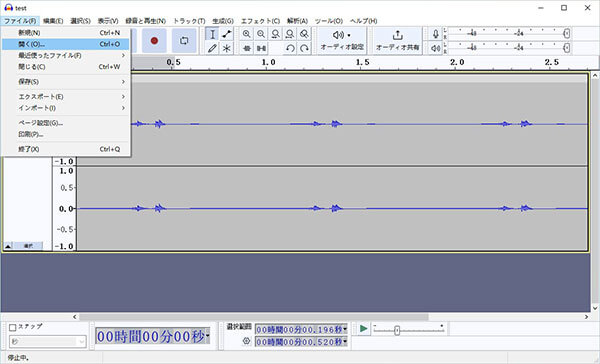600x364 pixels.
Task: Click the green play-at-speed button
Action: point(364,328)
